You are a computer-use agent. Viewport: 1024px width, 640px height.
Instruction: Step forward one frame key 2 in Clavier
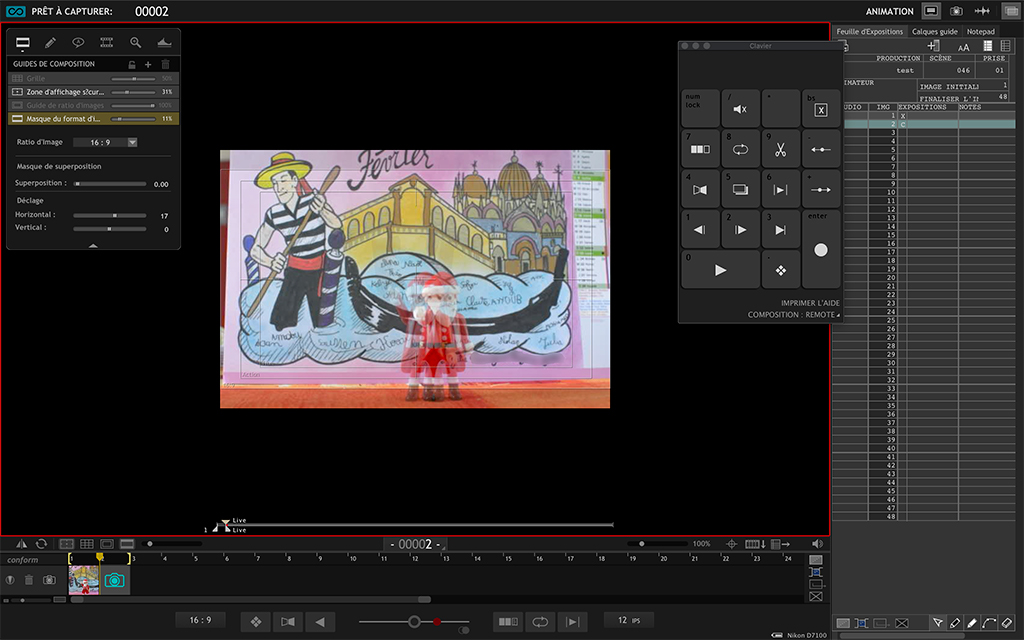click(x=740, y=229)
